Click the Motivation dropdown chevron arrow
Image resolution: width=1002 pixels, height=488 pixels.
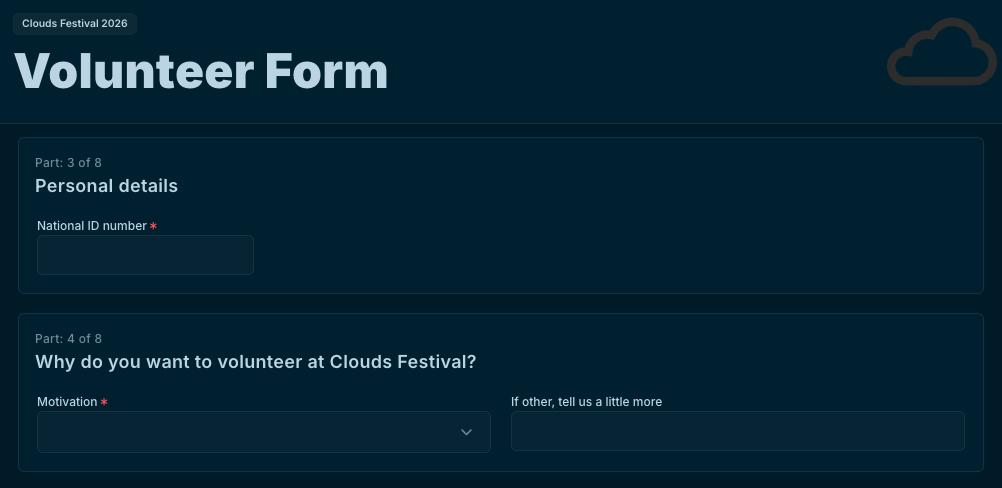(x=466, y=432)
